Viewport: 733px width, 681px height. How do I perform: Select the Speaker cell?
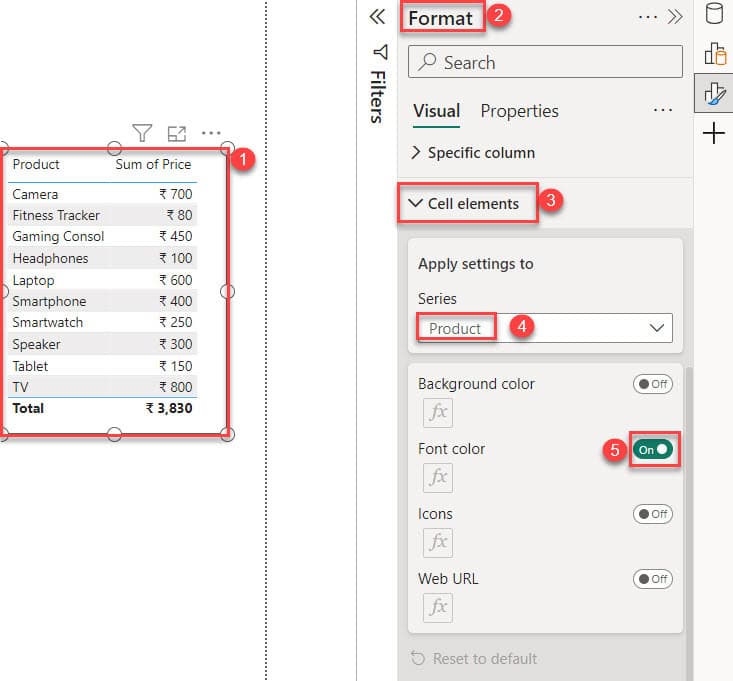point(36,344)
